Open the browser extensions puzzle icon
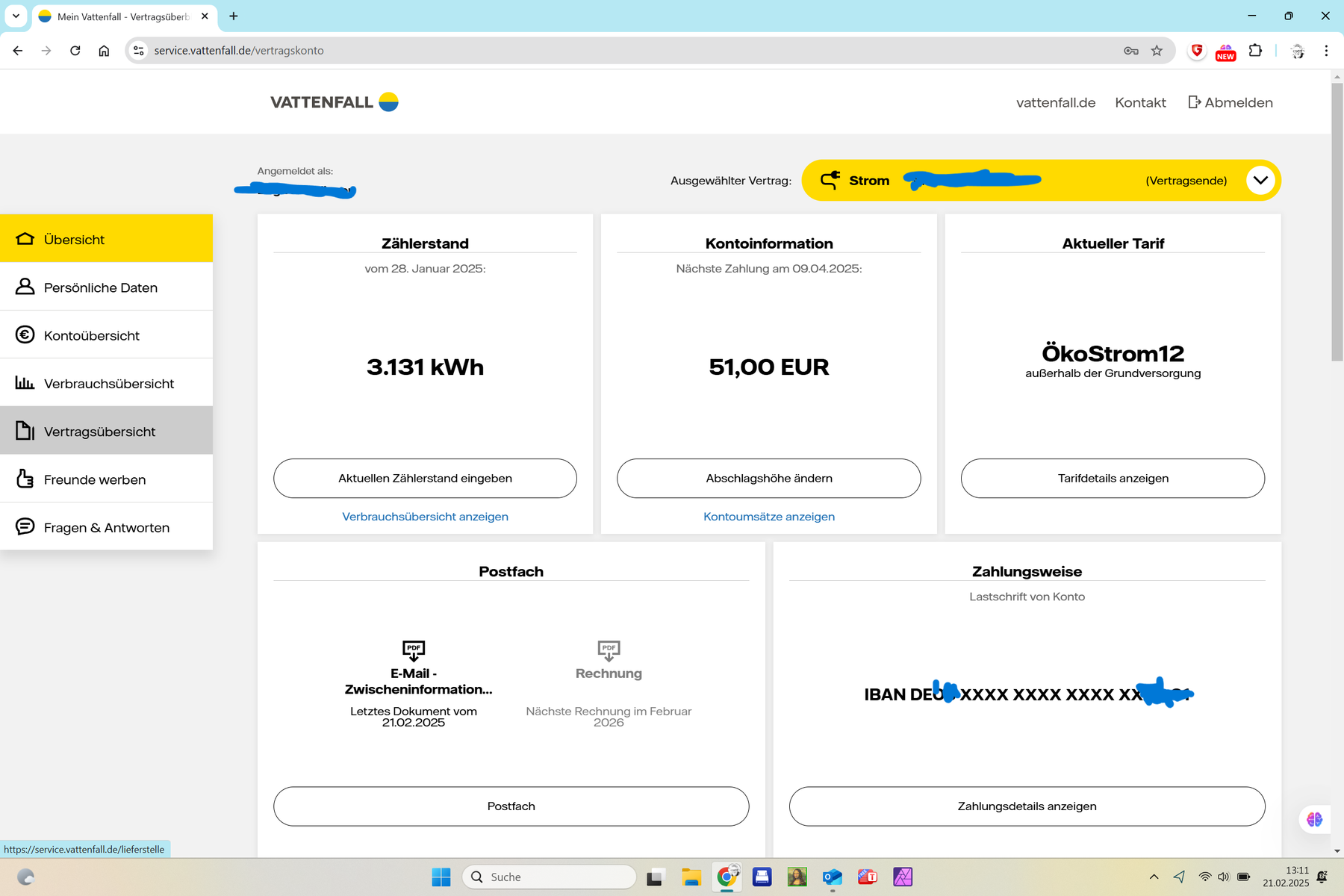Screen dimensions: 1344x896 1255,51
